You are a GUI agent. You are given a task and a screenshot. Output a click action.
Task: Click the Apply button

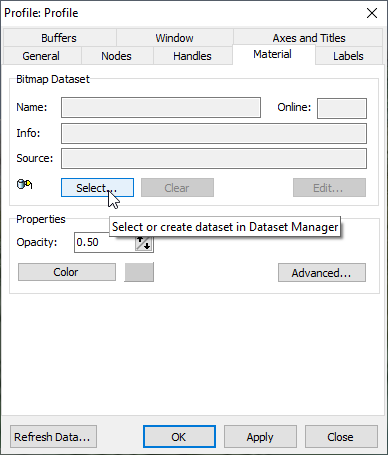tap(260, 437)
